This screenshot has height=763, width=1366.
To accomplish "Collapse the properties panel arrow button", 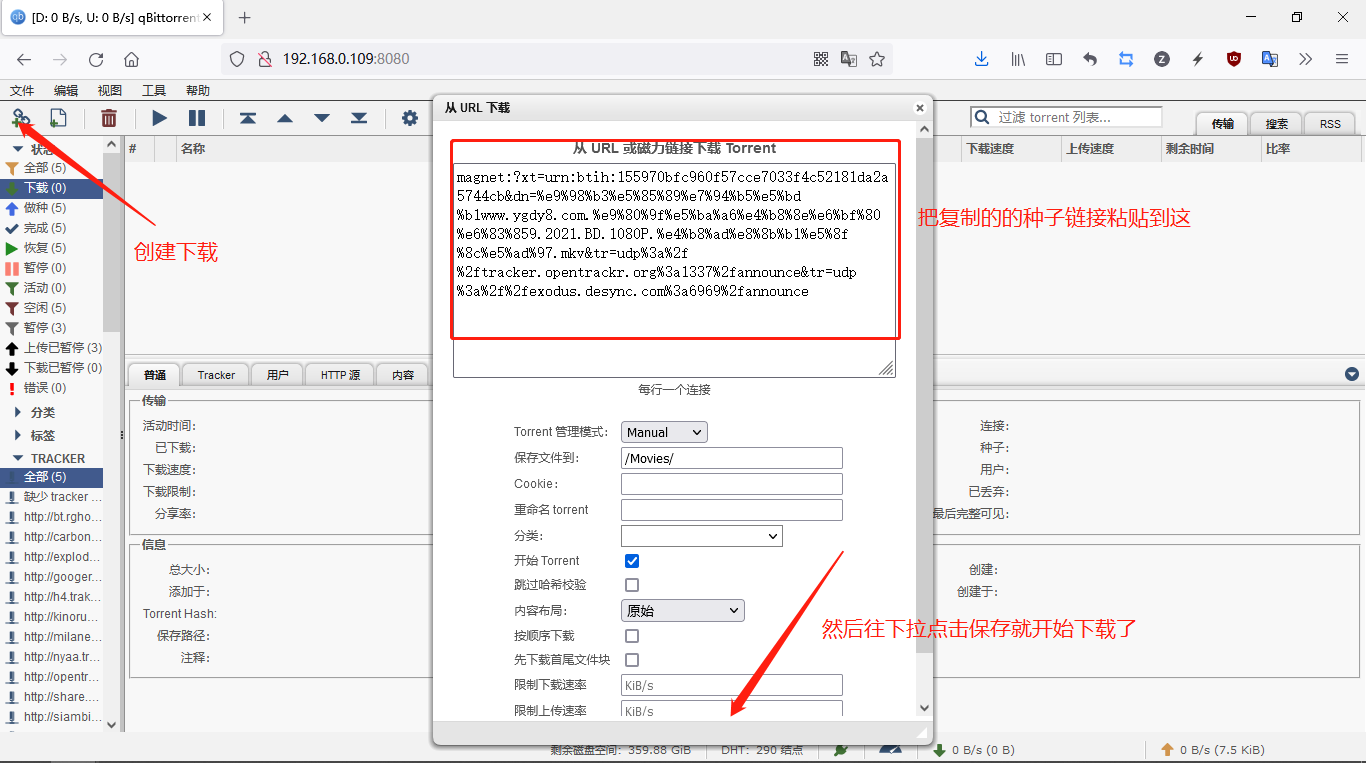I will tap(1352, 374).
